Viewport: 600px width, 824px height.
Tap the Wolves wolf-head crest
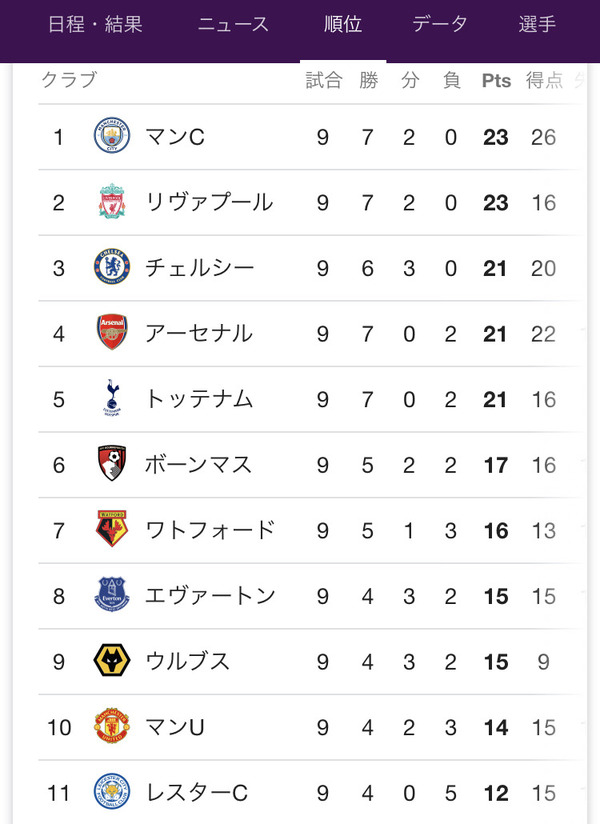tap(112, 661)
